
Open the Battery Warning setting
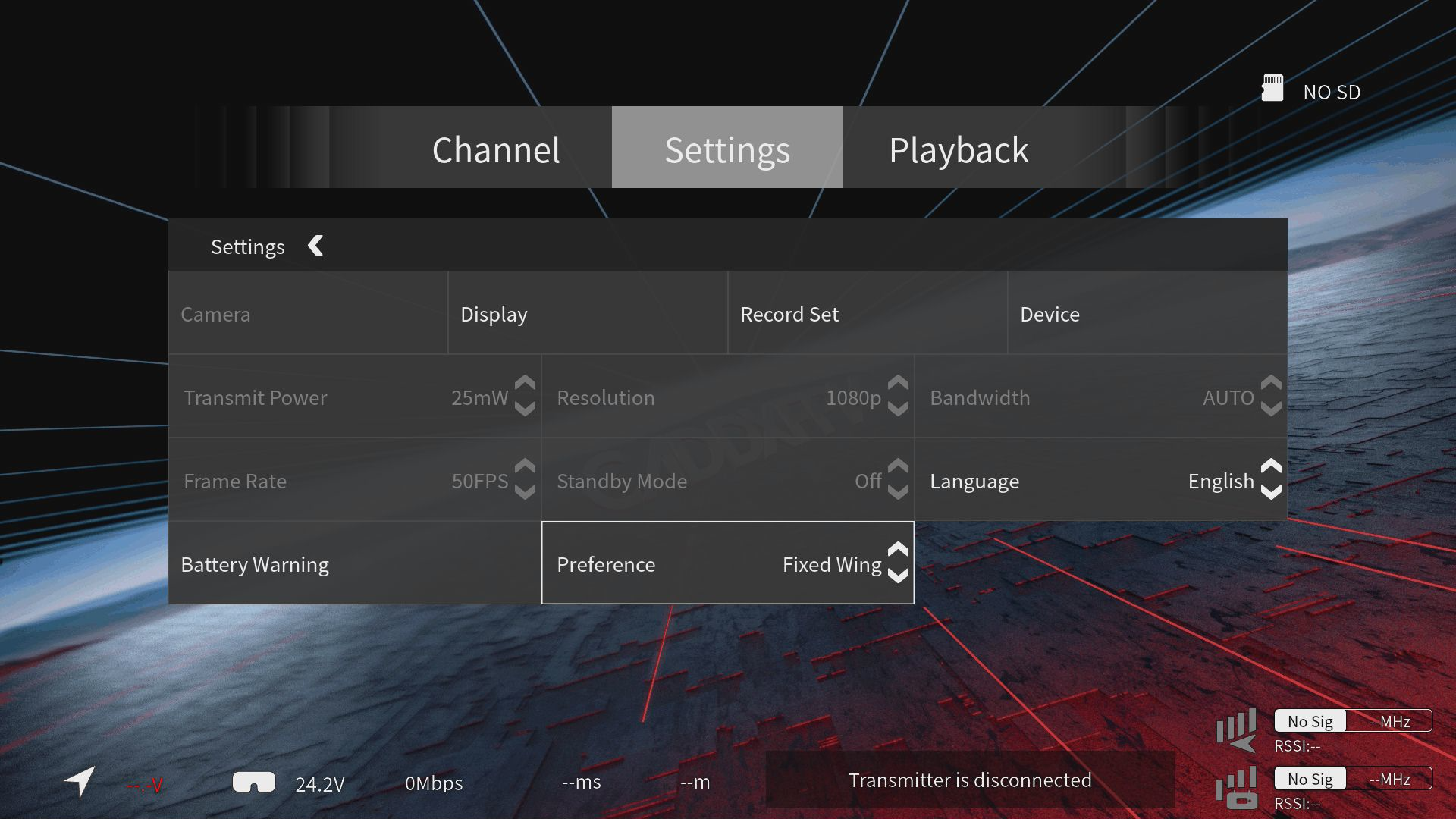coord(354,563)
